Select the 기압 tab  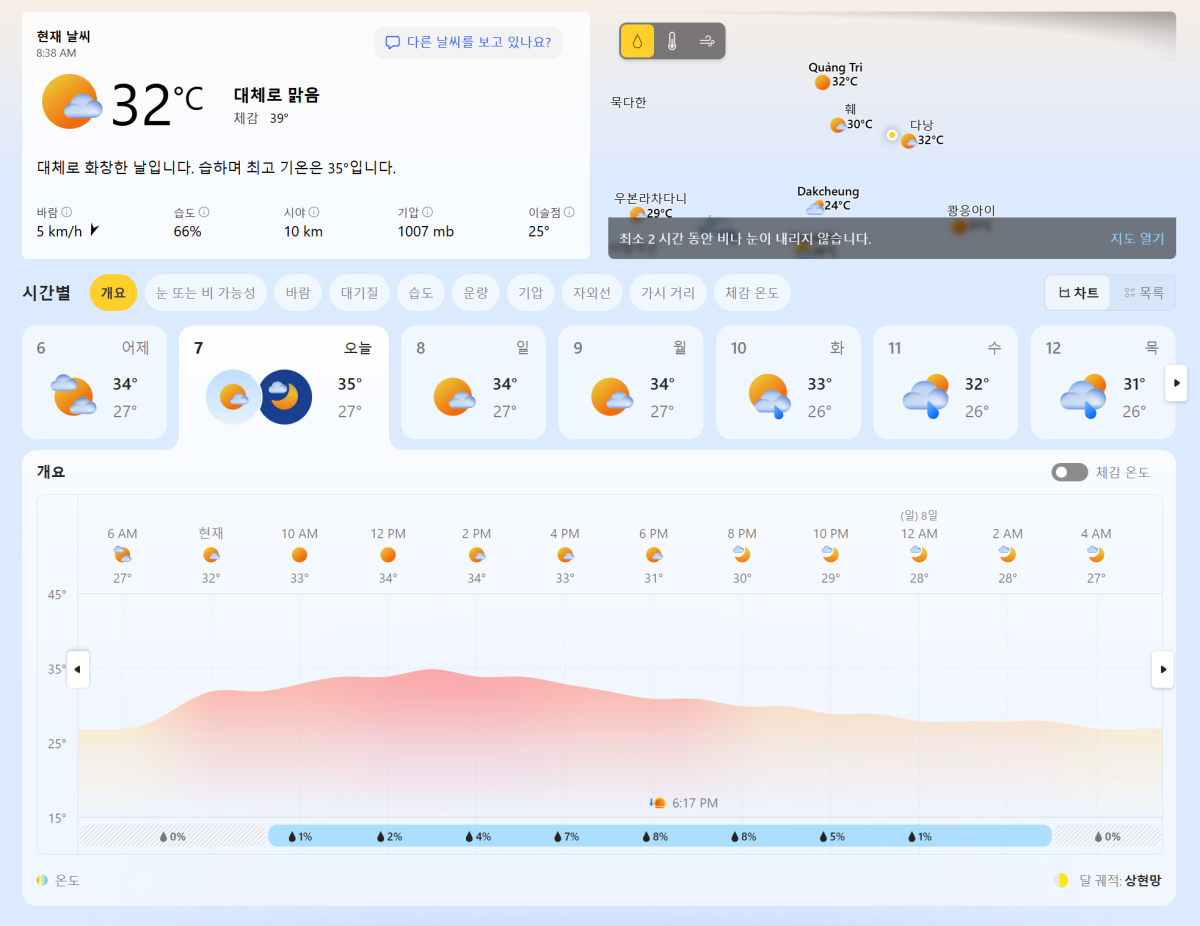530,293
